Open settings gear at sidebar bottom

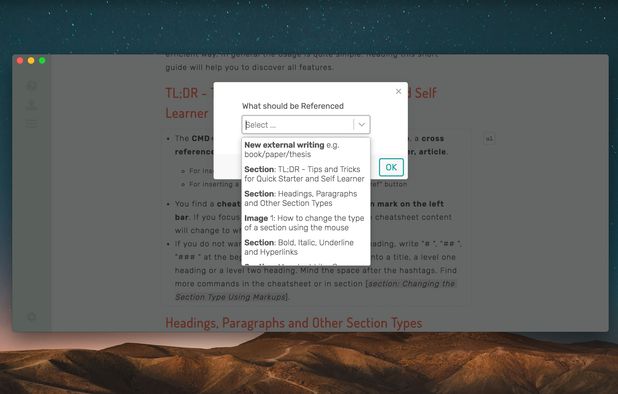(x=32, y=317)
